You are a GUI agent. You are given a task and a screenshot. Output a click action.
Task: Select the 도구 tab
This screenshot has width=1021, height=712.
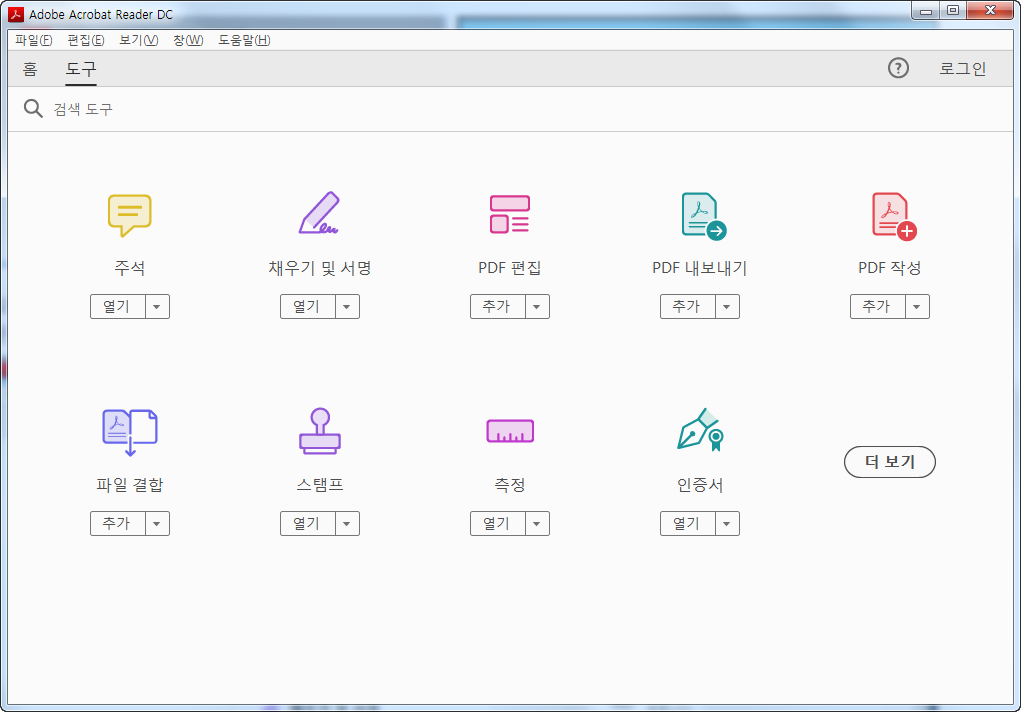pos(81,68)
